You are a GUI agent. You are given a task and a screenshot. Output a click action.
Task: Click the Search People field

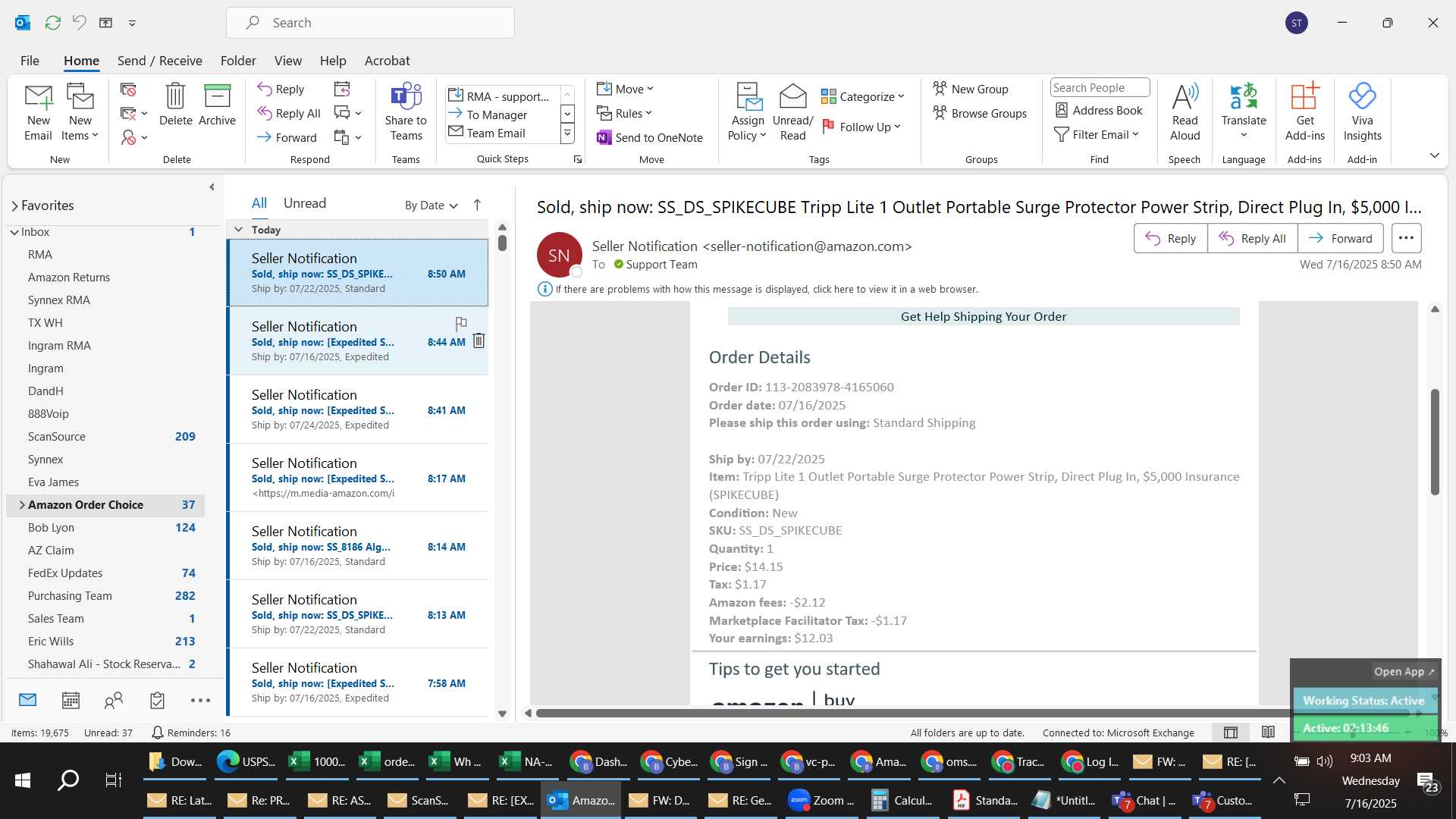pos(1100,87)
